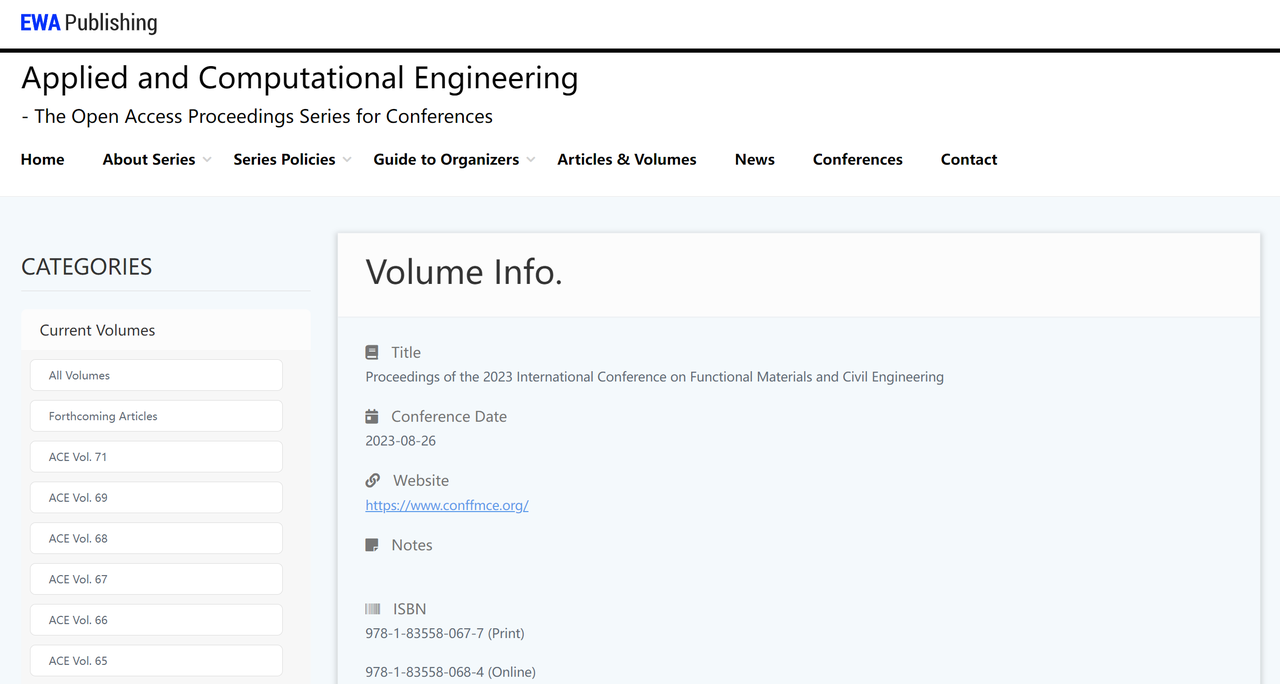Screen dimensions: 1280x684
Task: Click the barcode icon beside ISBN
Action: tap(373, 609)
